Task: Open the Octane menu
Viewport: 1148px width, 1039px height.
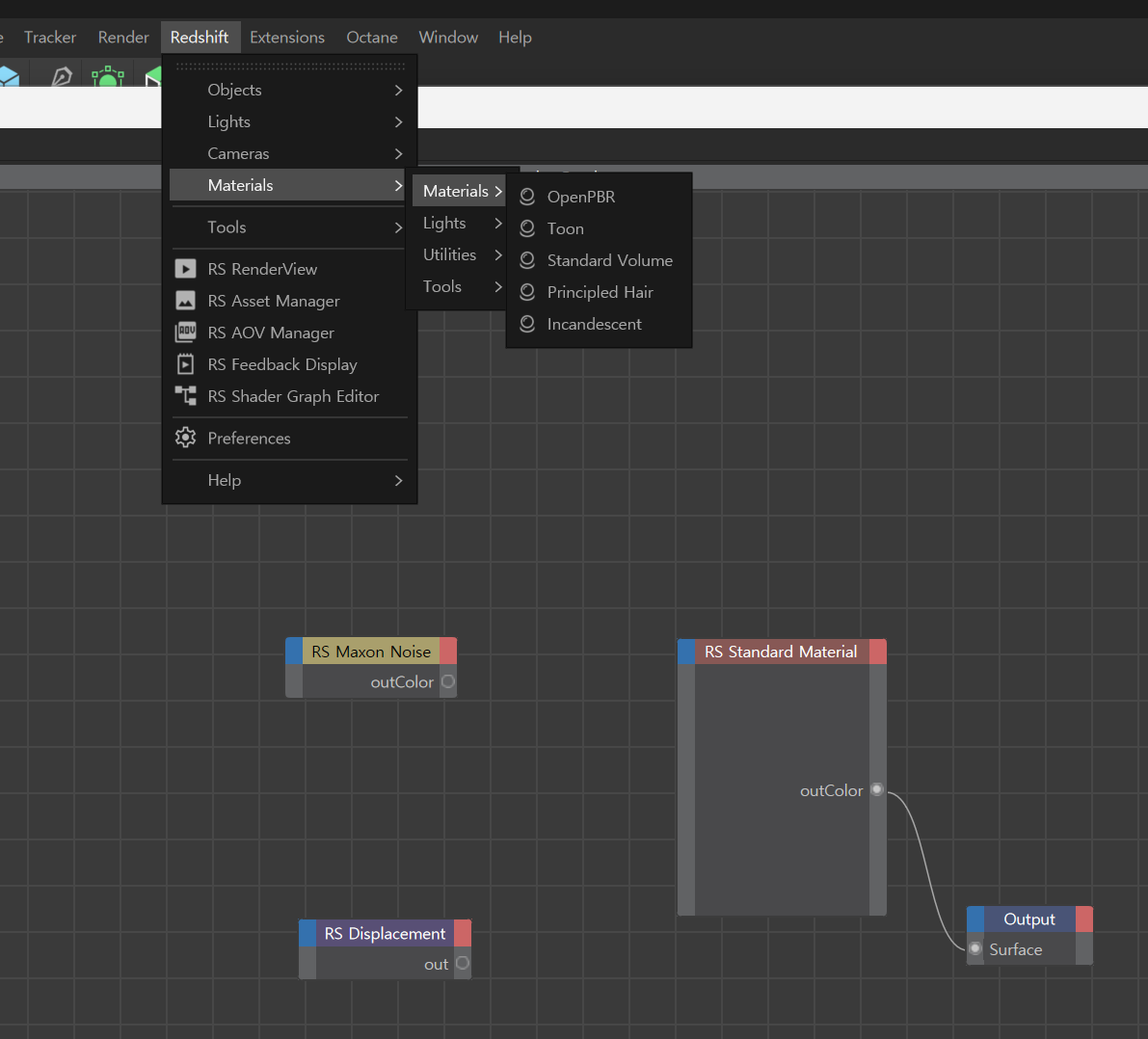Action: click(x=372, y=38)
